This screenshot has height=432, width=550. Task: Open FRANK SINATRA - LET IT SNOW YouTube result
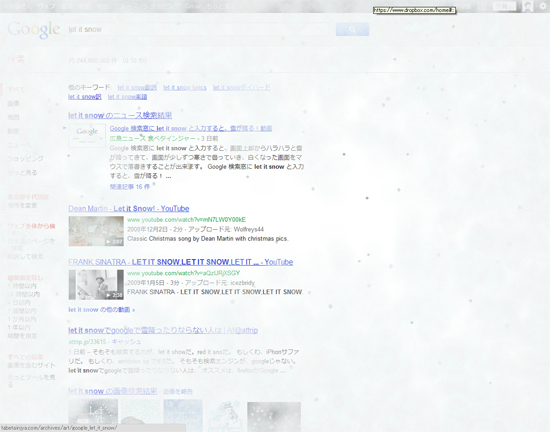pos(181,262)
